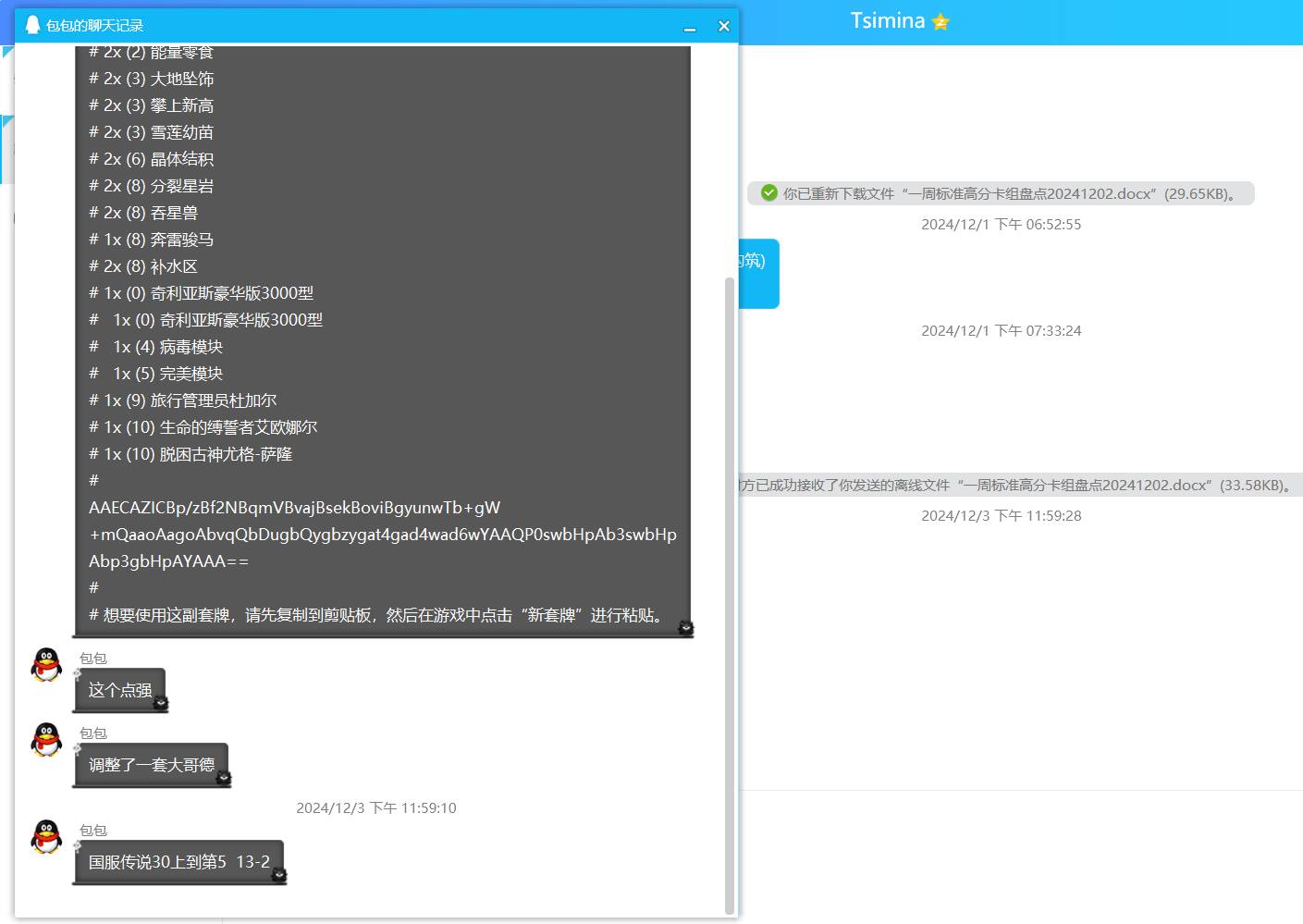Click the offline file received notice
The width and height of the screenshot is (1303, 924).
[1017, 485]
